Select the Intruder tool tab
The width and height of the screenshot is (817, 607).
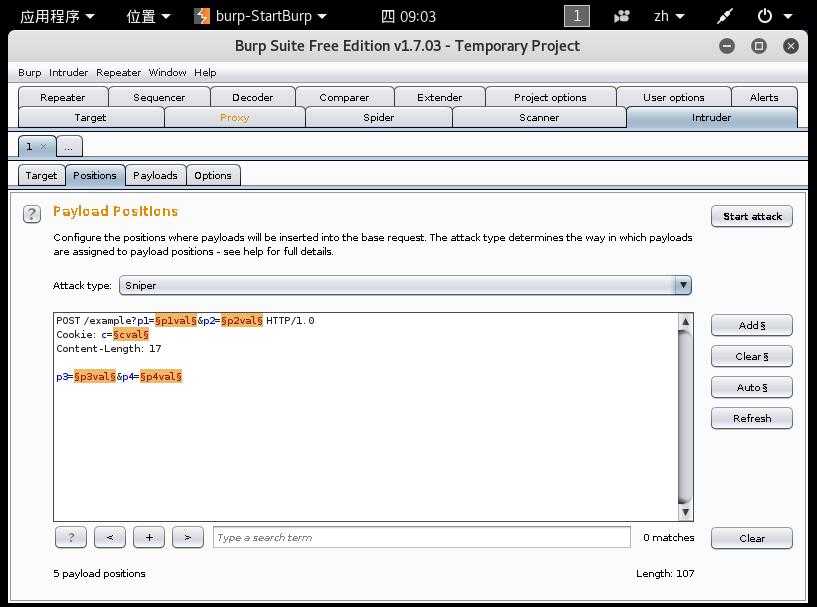pyautogui.click(x=712, y=118)
